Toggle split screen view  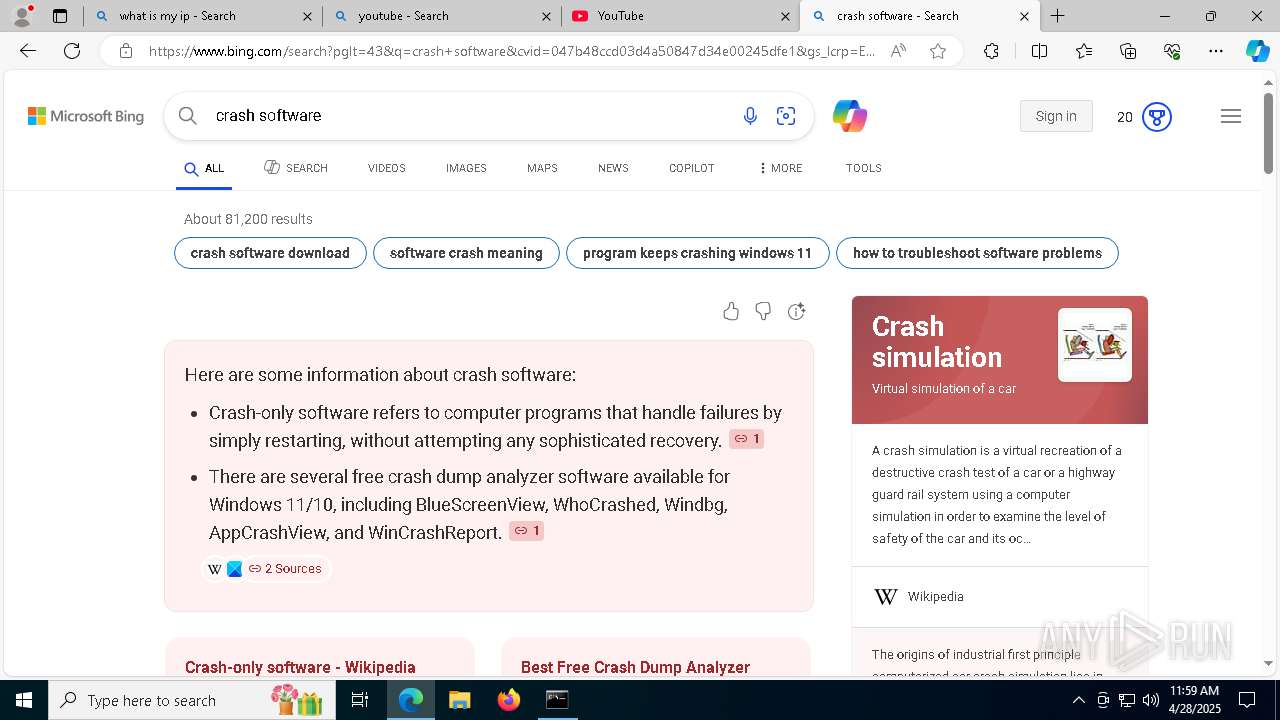pyautogui.click(x=1039, y=51)
